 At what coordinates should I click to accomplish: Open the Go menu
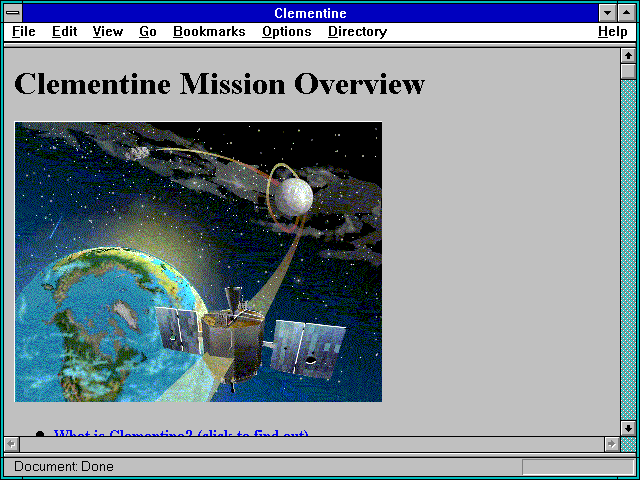tap(148, 32)
